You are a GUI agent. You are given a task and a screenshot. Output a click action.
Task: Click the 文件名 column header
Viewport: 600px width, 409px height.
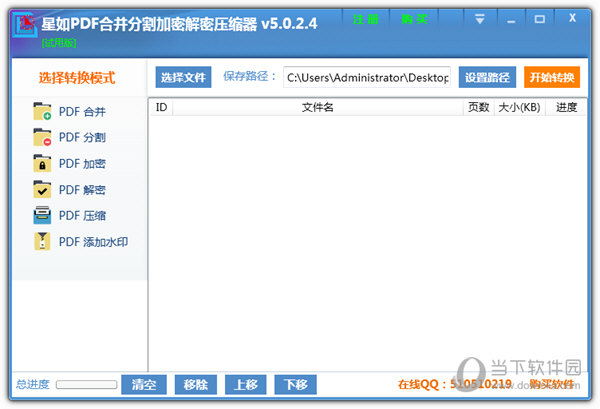point(318,108)
